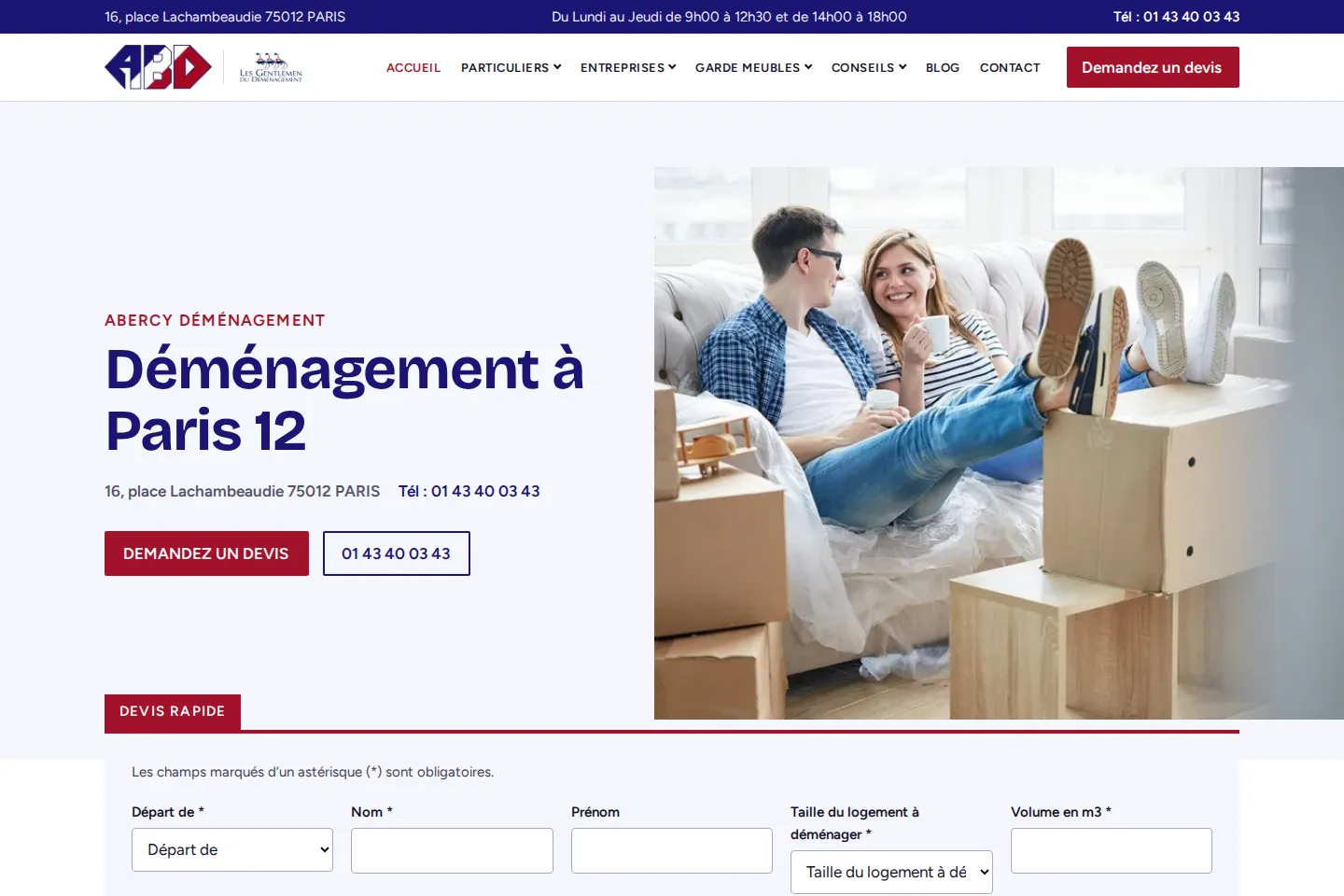Click the Nom input field
Screen dimensions: 1344x896
[452, 850]
